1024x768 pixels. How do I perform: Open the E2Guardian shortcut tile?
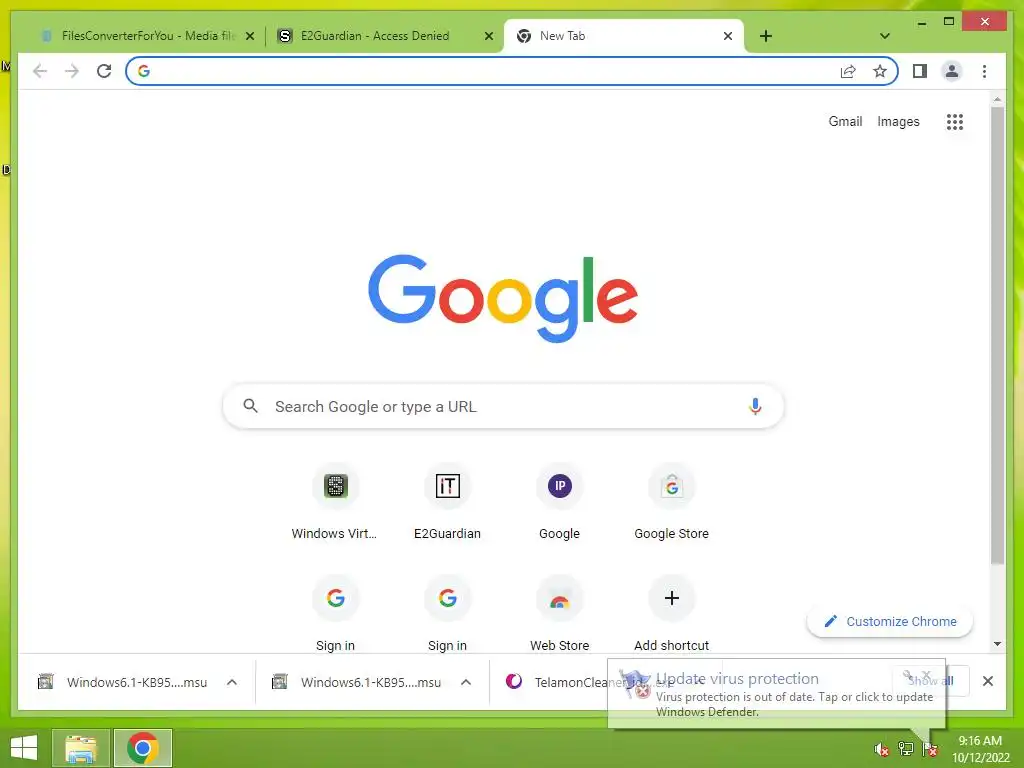(447, 502)
